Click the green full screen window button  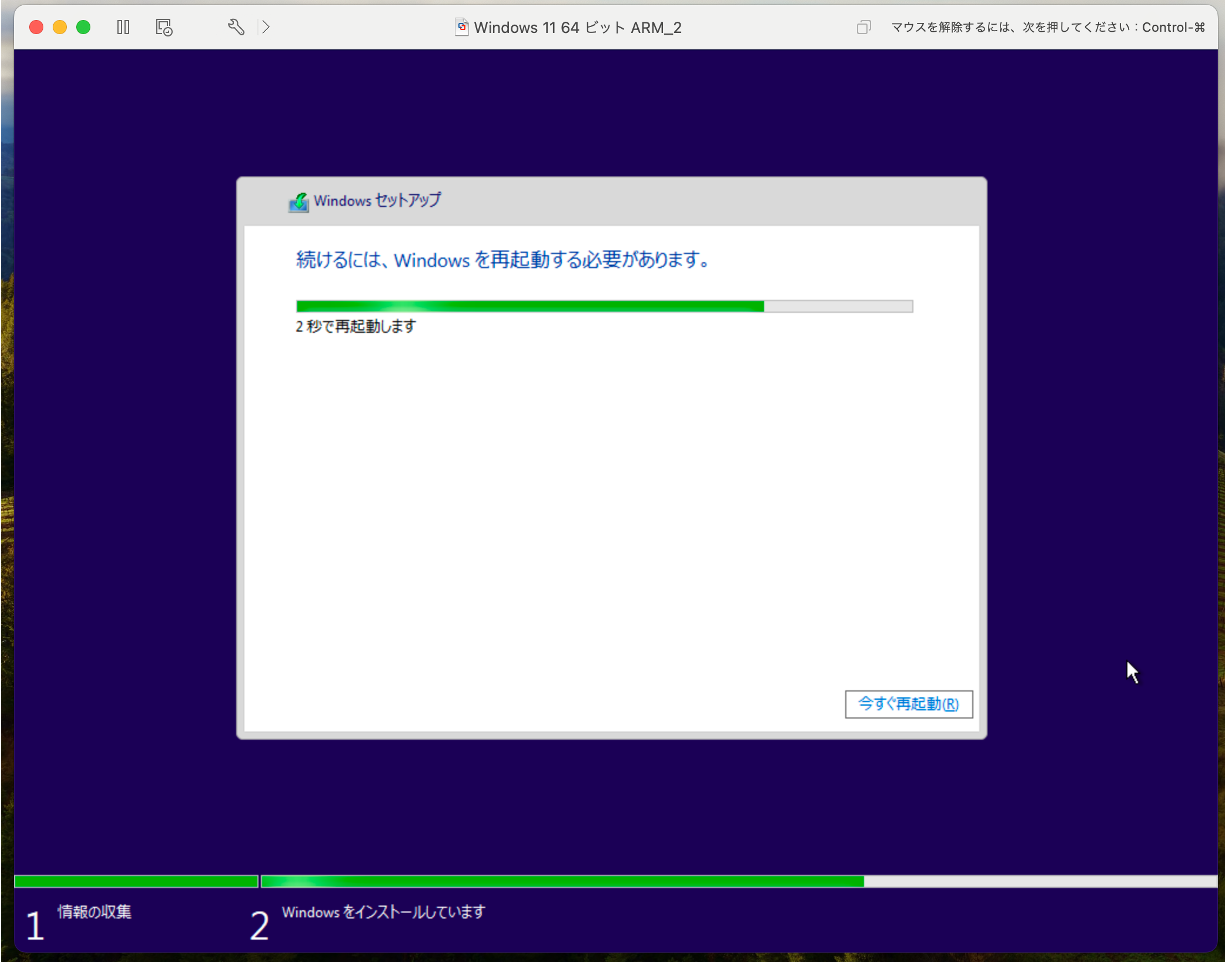[83, 27]
